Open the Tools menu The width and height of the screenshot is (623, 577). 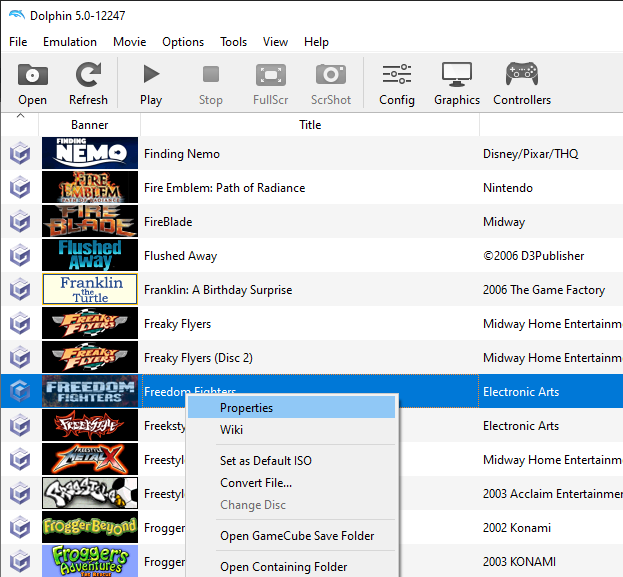pyautogui.click(x=234, y=42)
